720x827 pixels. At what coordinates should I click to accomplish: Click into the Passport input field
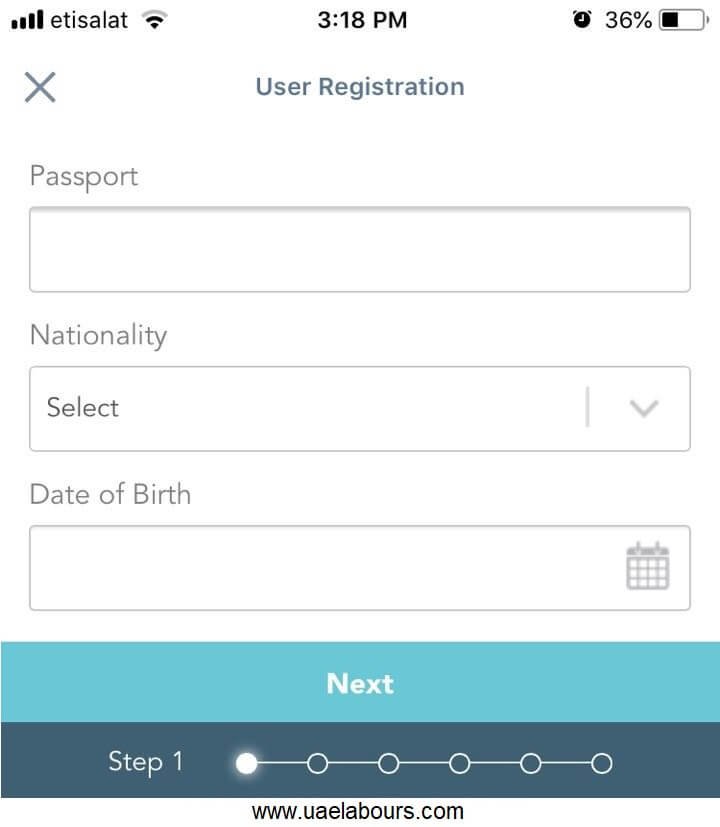point(360,249)
